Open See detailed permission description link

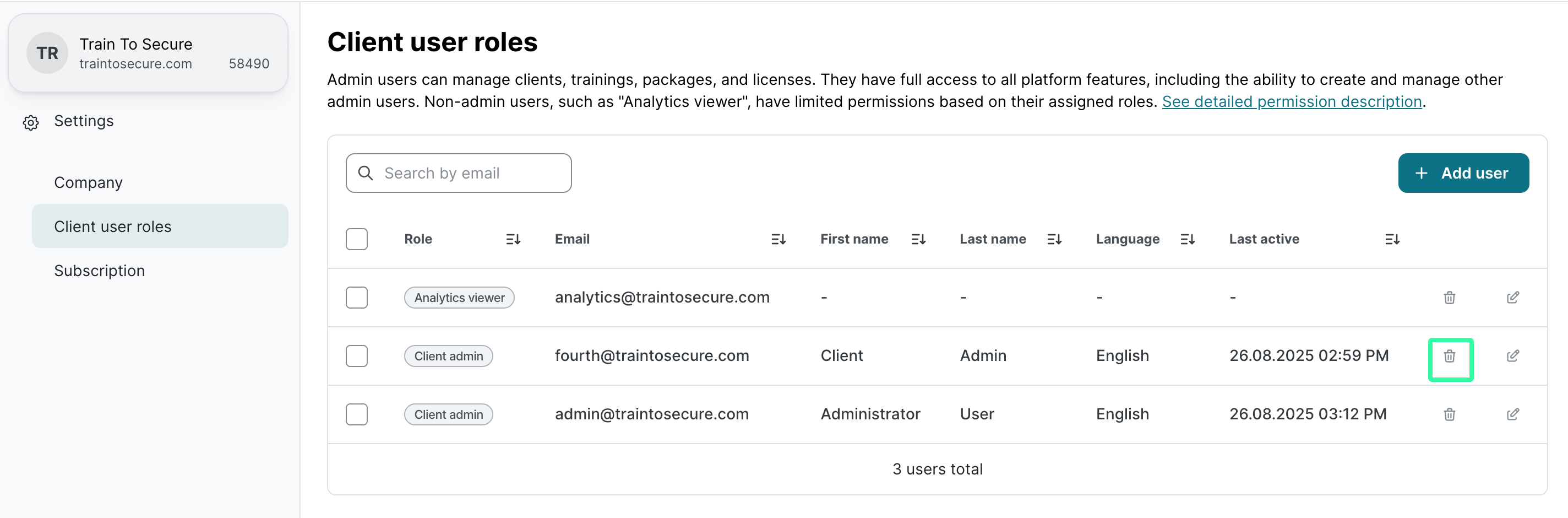1291,102
